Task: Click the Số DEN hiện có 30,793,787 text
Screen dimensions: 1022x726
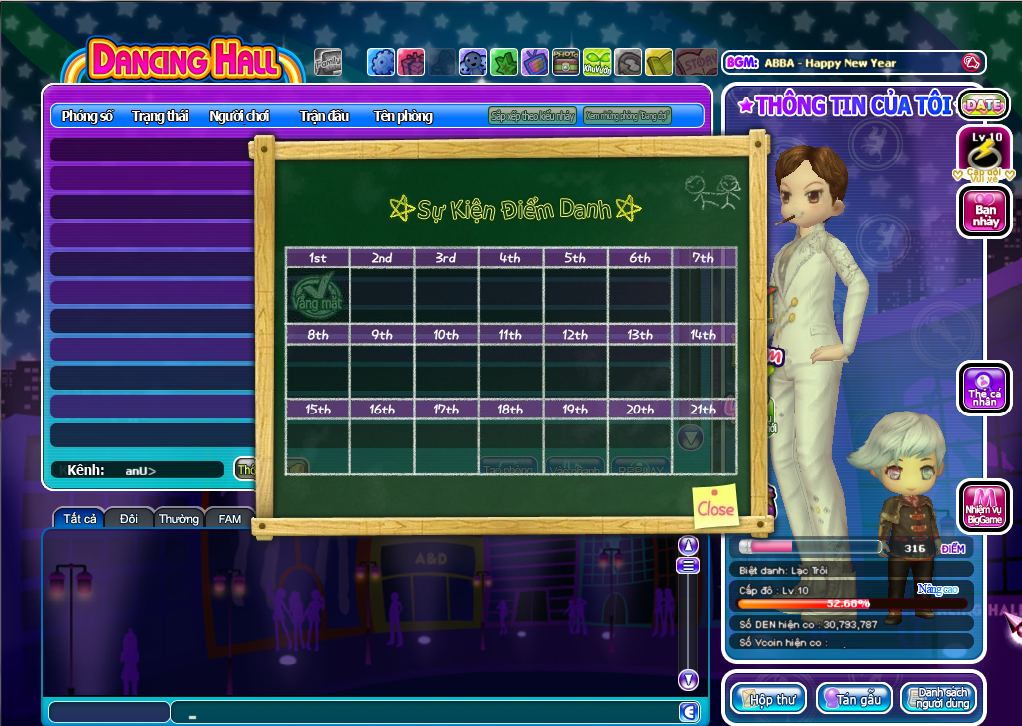Action: tap(808, 624)
